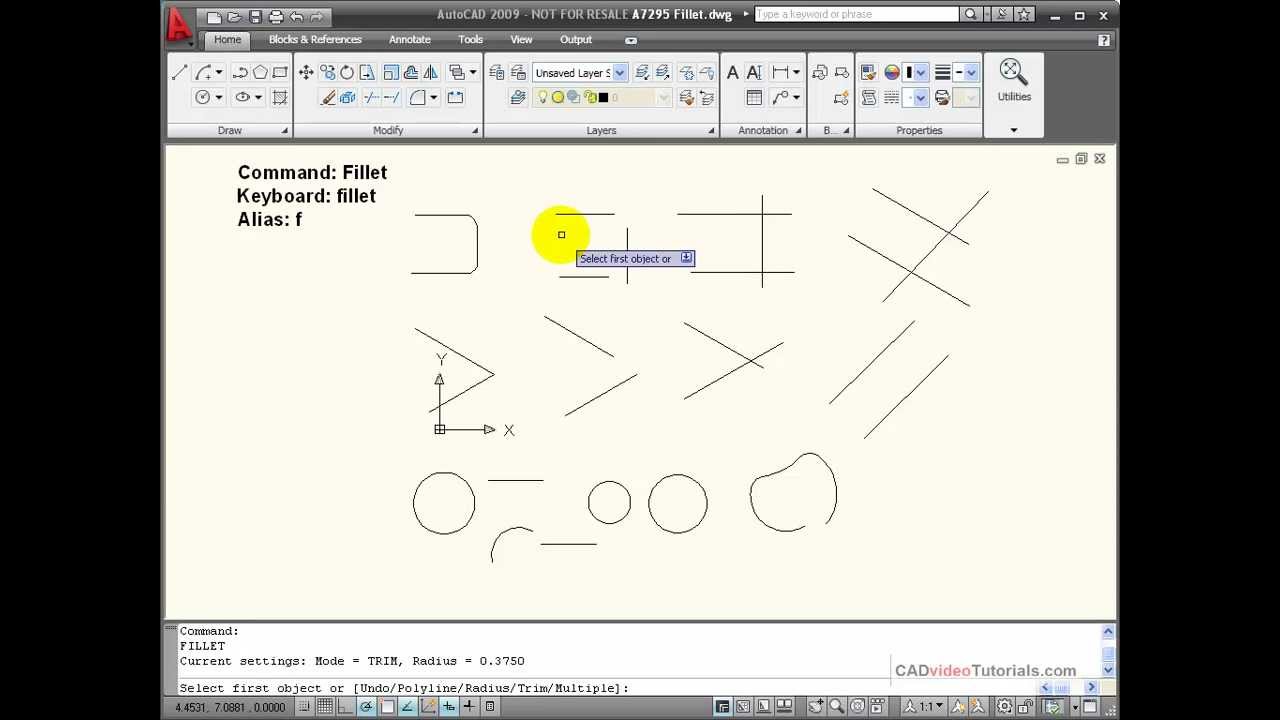The image size is (1280, 720).
Task: Choose the Offset tool in Modify panel
Action: (x=411, y=72)
